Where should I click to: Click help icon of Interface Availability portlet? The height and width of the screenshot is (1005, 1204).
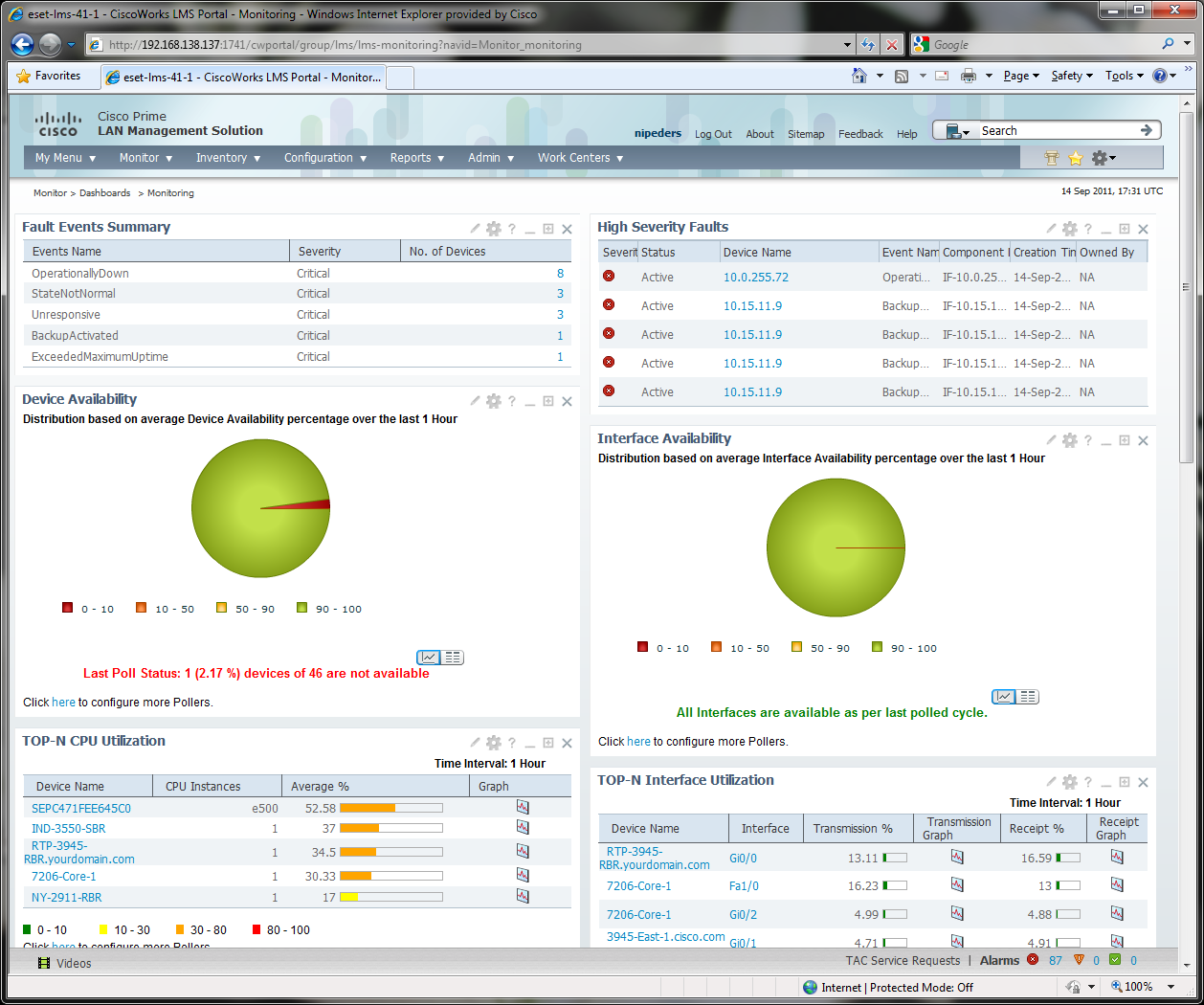1088,440
